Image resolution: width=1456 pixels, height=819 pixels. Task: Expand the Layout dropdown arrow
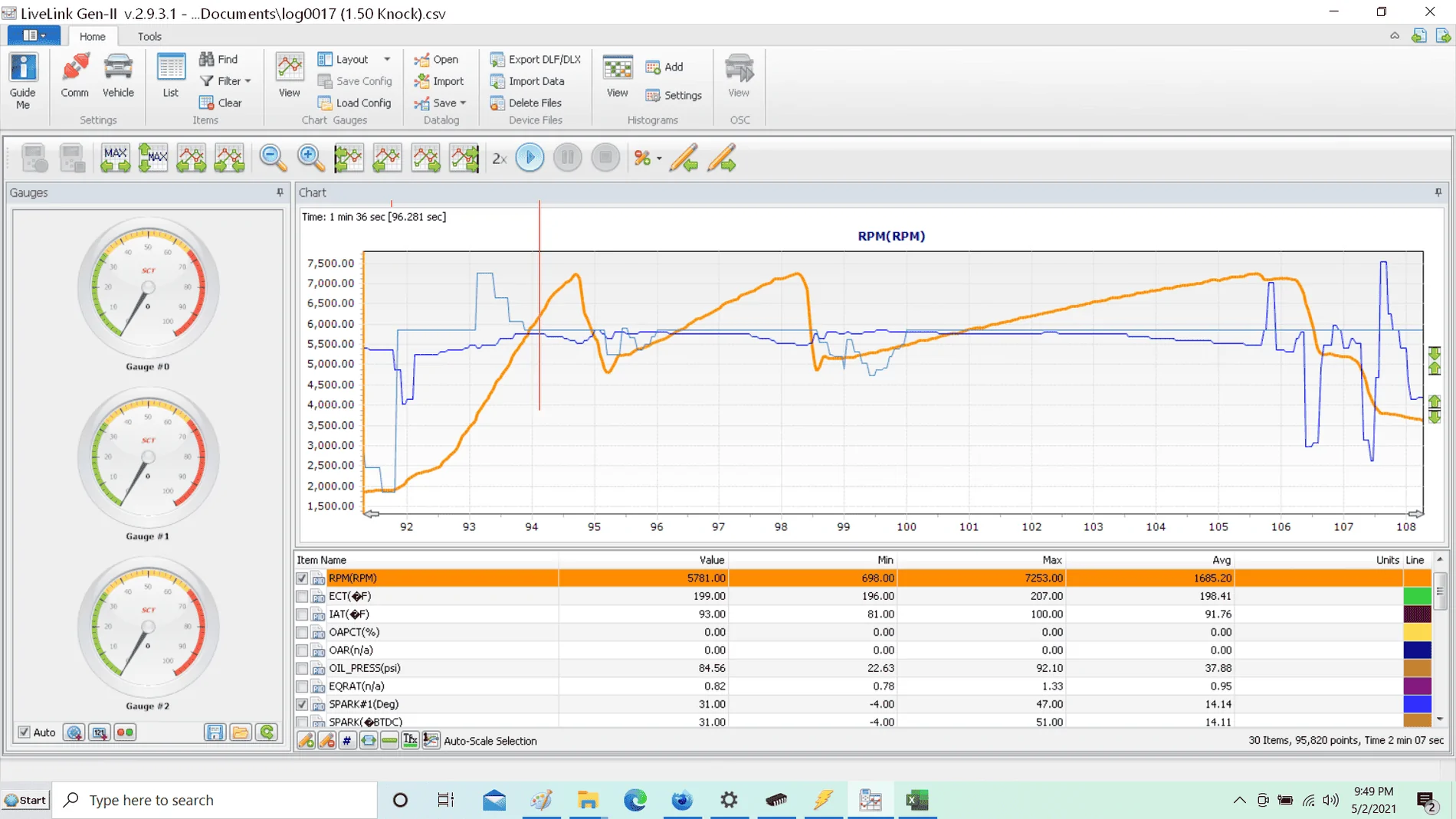387,59
